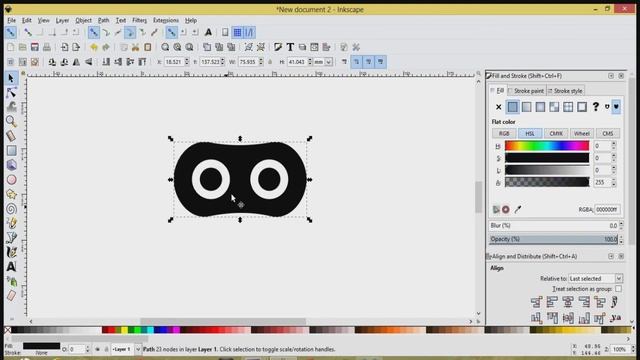This screenshot has width=640, height=360.
Task: Select the Tweak tool
Action: pos(11,107)
